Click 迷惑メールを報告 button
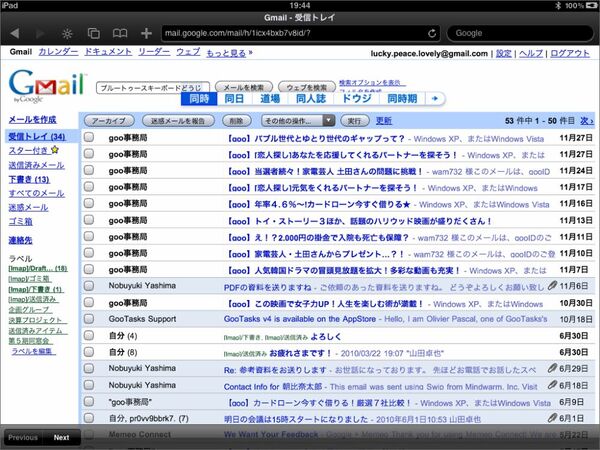The height and width of the screenshot is (450, 600). (178, 121)
